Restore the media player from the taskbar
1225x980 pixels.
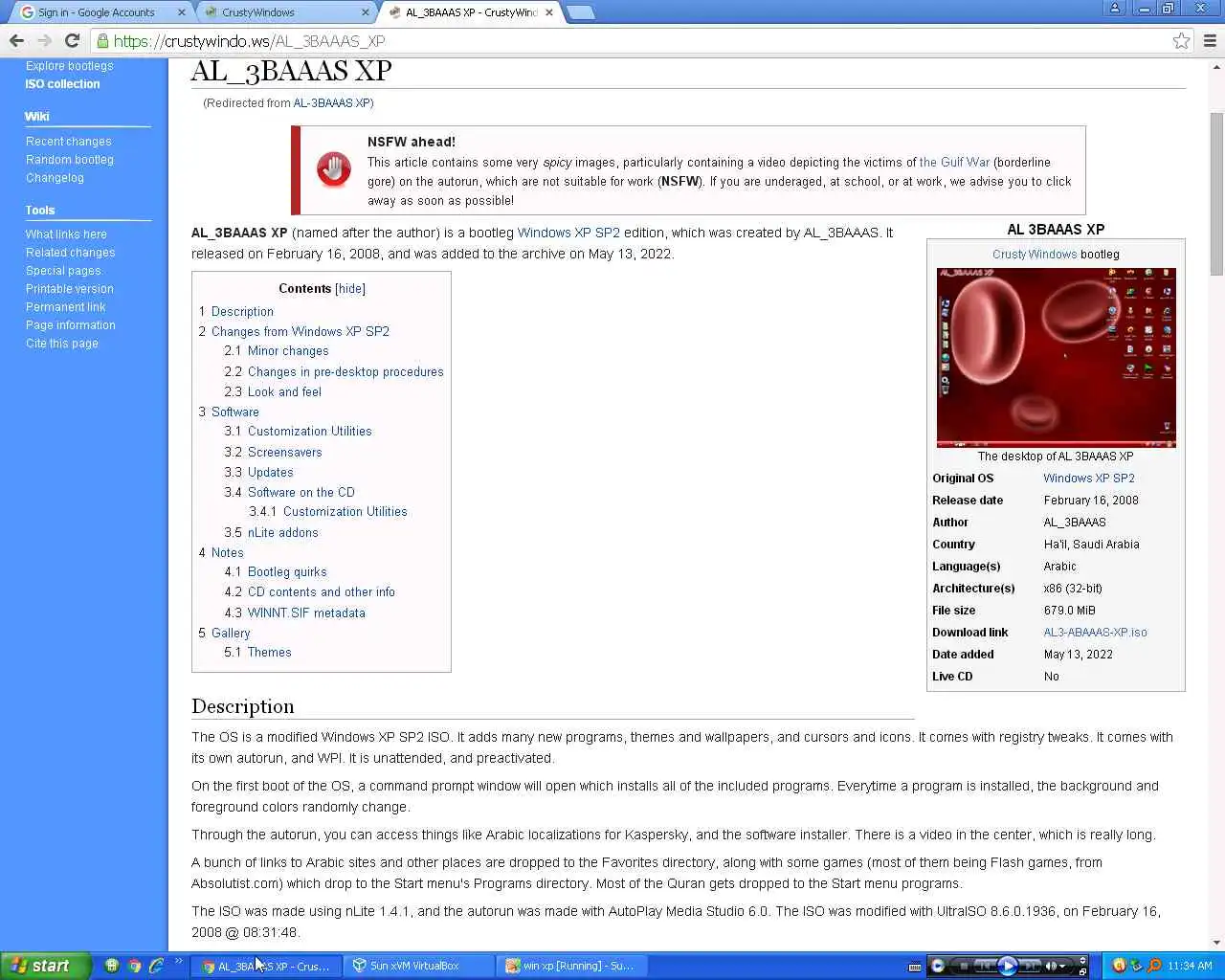click(1082, 971)
